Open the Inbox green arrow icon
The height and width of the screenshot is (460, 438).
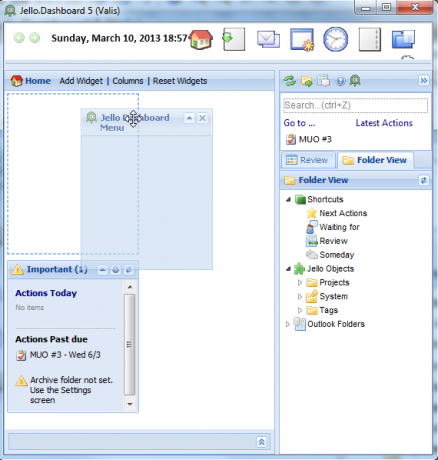coord(234,39)
